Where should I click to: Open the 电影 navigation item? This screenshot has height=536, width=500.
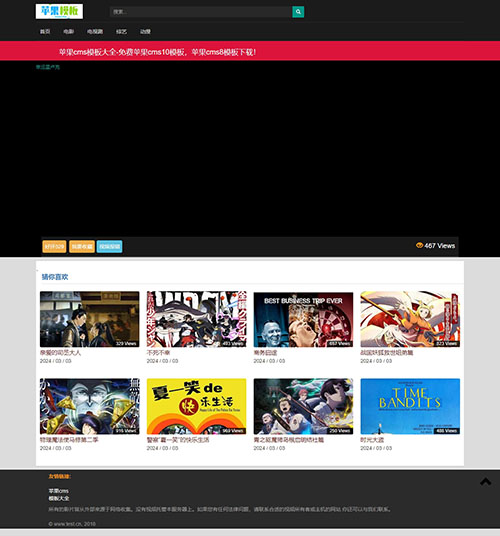click(x=68, y=31)
